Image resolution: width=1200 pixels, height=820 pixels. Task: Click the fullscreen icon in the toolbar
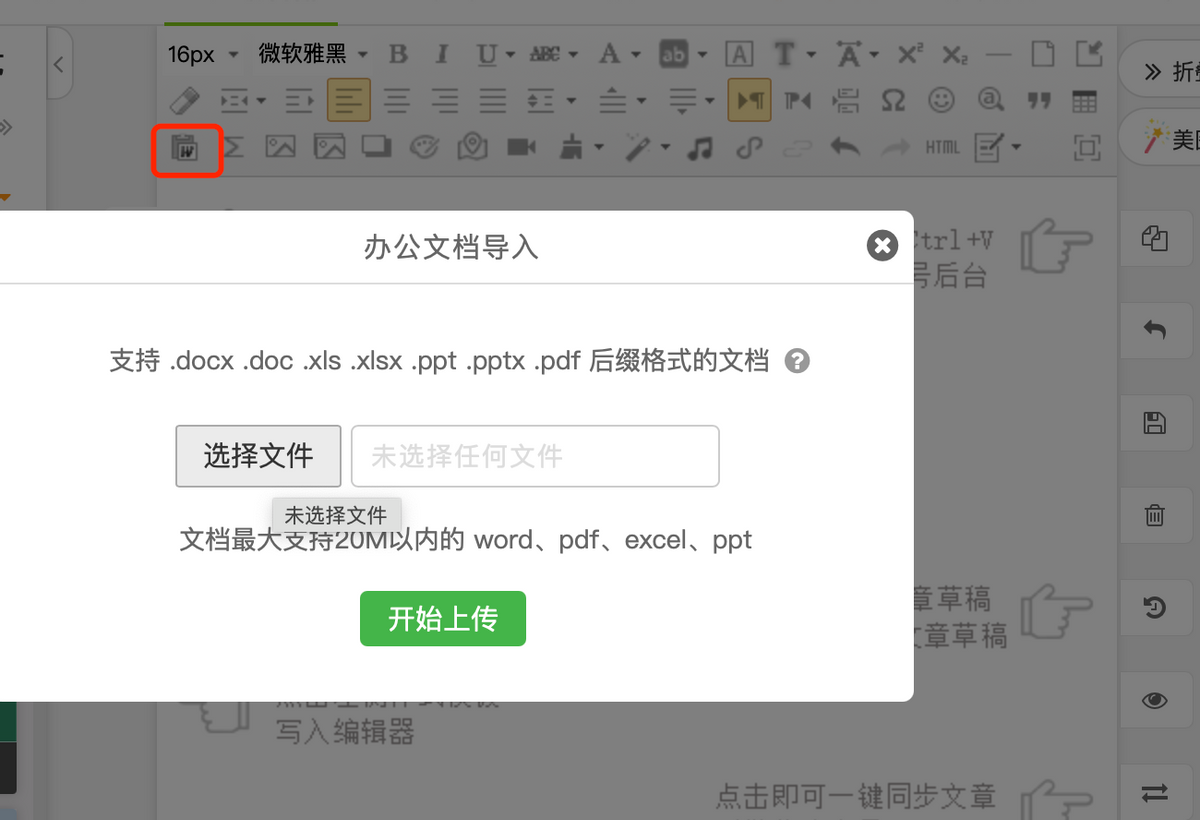pyautogui.click(x=1086, y=148)
